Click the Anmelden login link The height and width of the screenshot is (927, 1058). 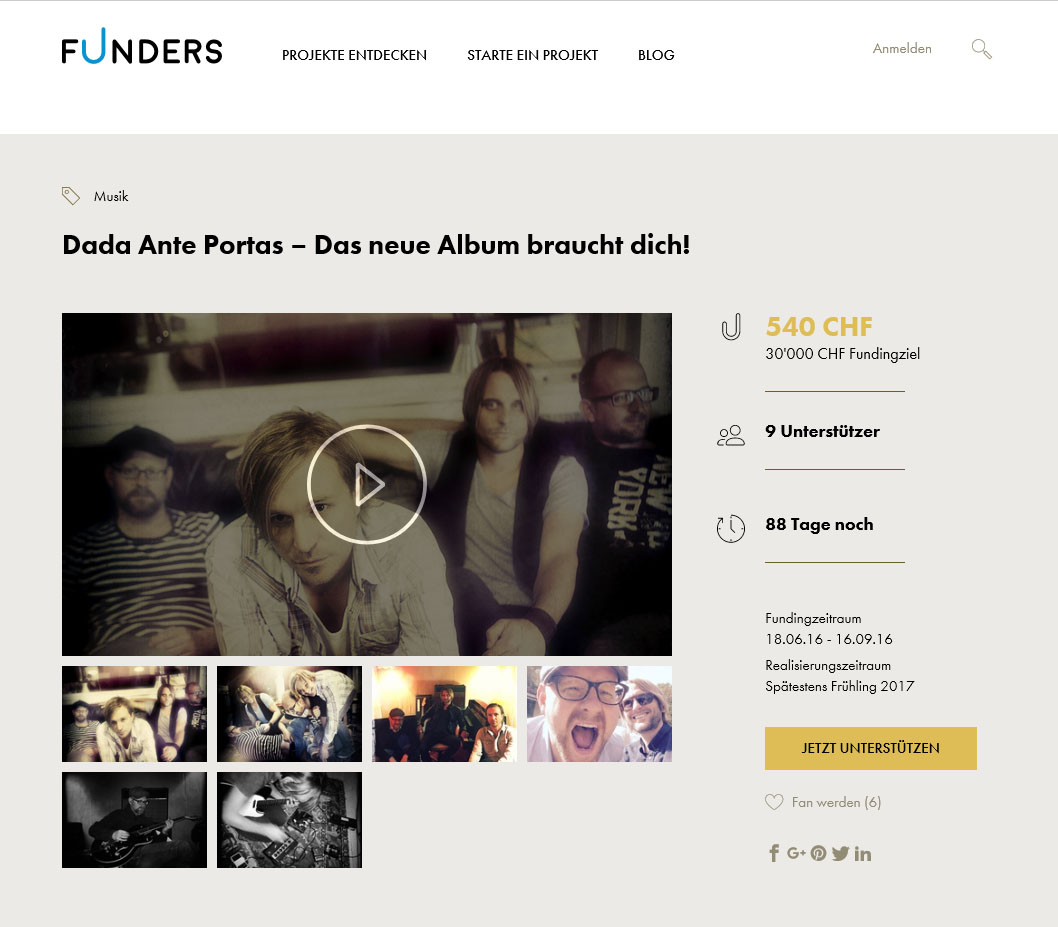[x=901, y=49]
